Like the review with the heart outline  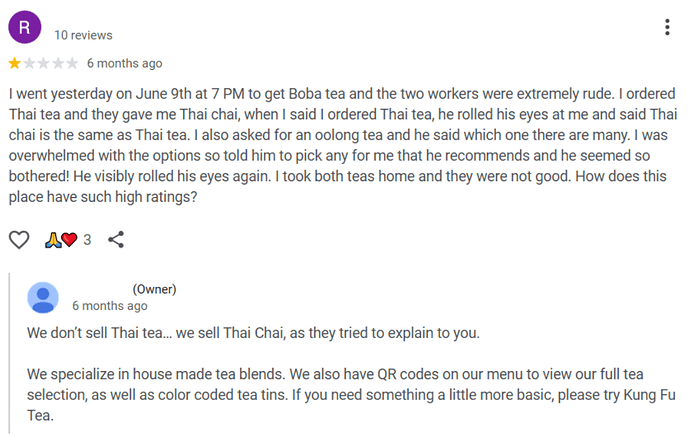(18, 240)
